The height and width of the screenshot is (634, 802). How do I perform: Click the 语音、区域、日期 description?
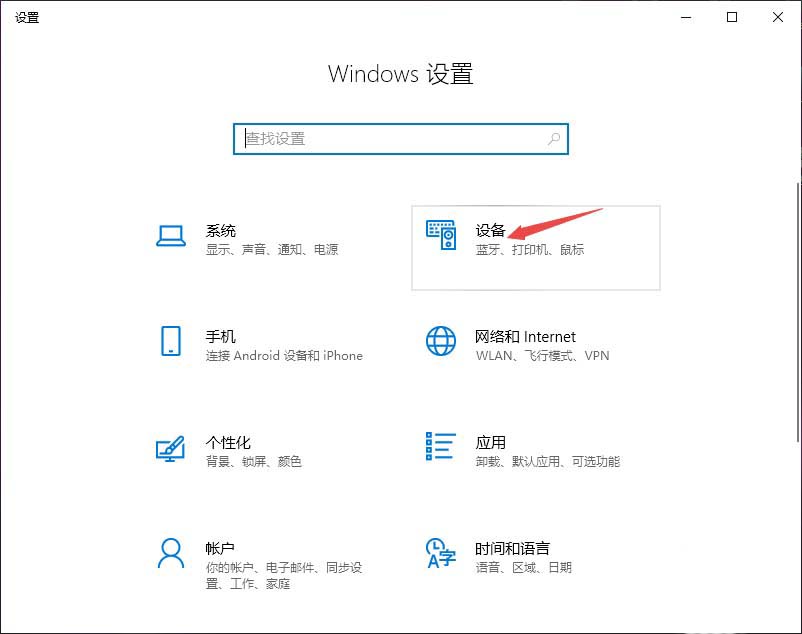coord(524,568)
